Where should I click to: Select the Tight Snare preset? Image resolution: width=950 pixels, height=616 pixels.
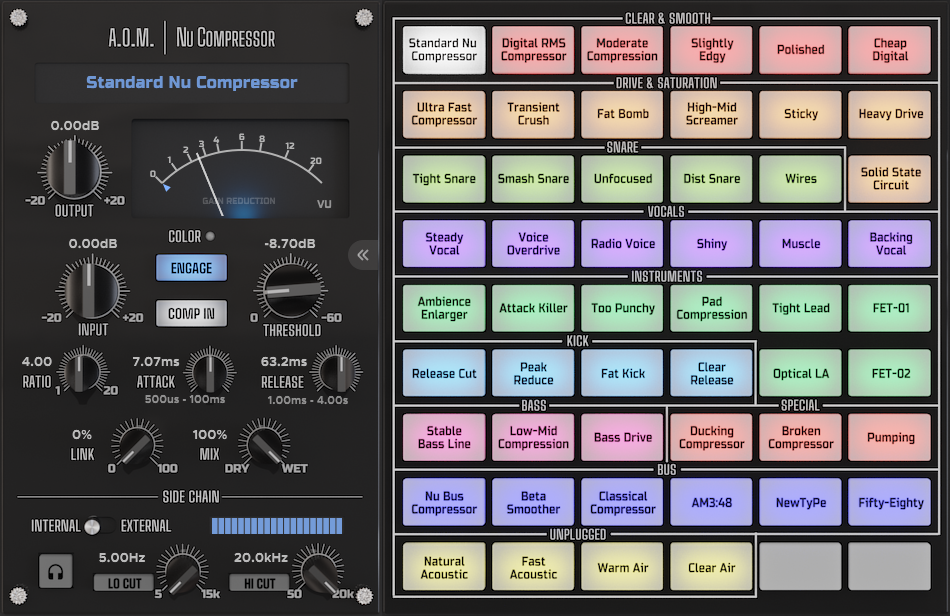tap(444, 179)
